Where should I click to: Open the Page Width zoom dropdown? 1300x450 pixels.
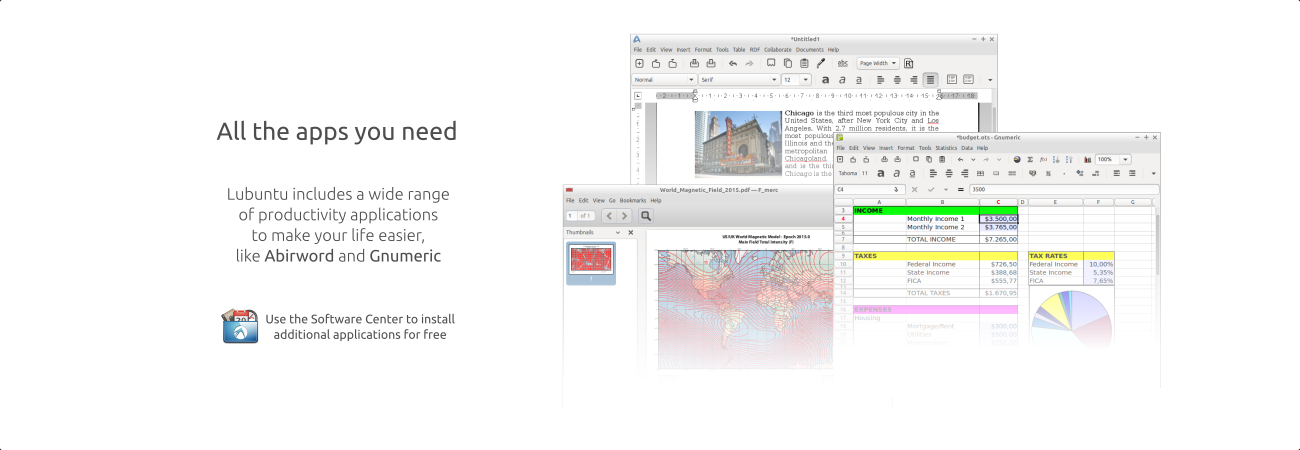(x=878, y=63)
